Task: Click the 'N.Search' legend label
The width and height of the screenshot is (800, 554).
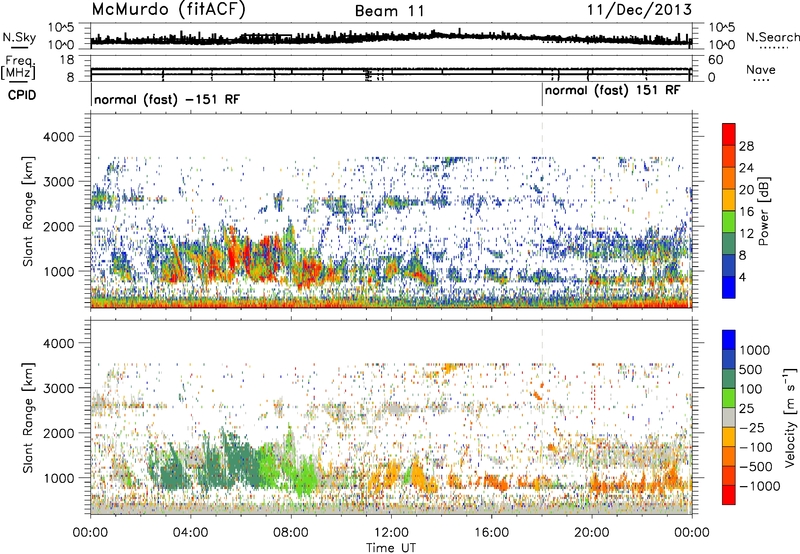Action: click(772, 37)
